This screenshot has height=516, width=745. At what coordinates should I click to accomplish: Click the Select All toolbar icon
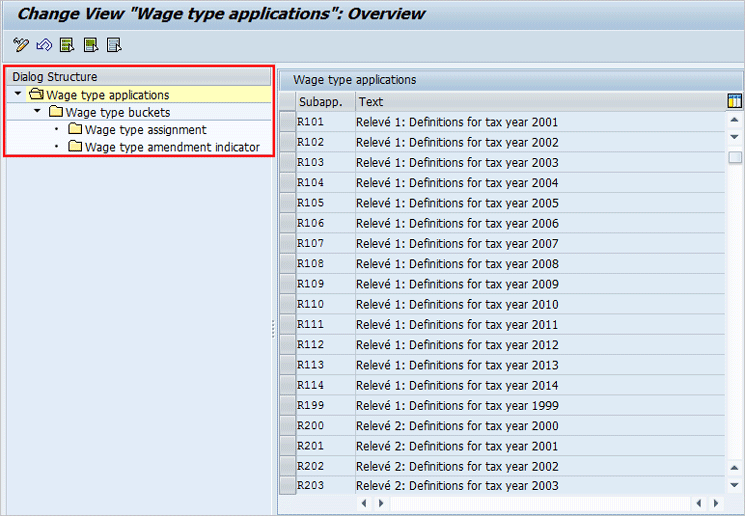[67, 44]
